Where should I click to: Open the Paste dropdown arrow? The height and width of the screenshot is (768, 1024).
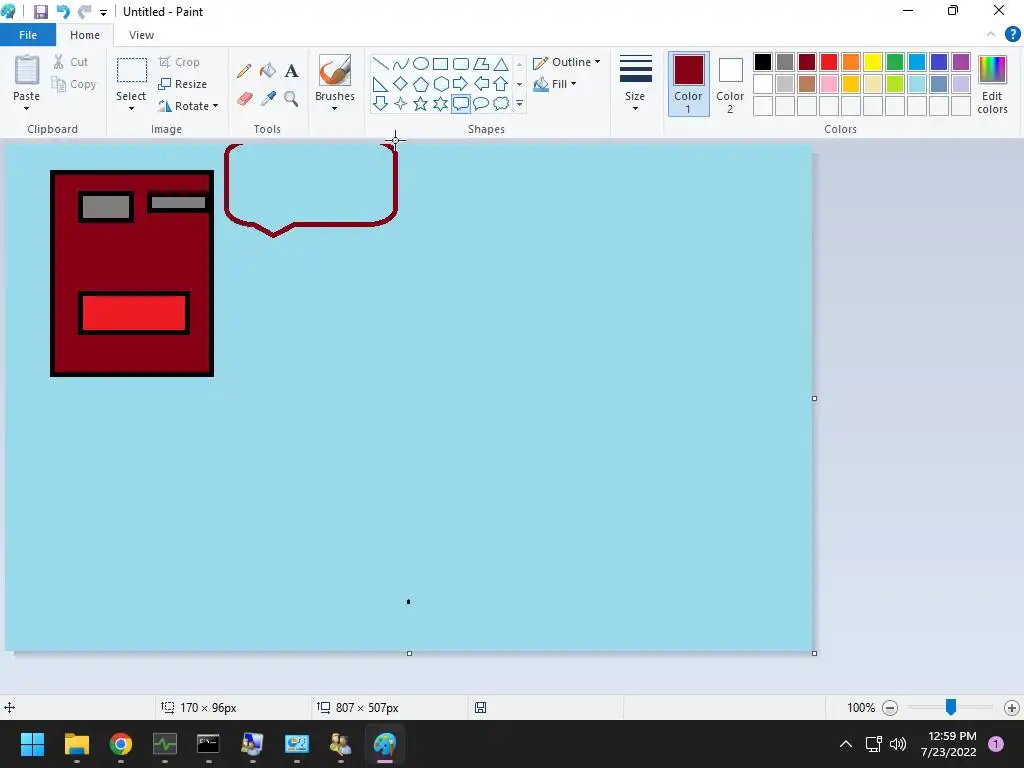[x=26, y=109]
